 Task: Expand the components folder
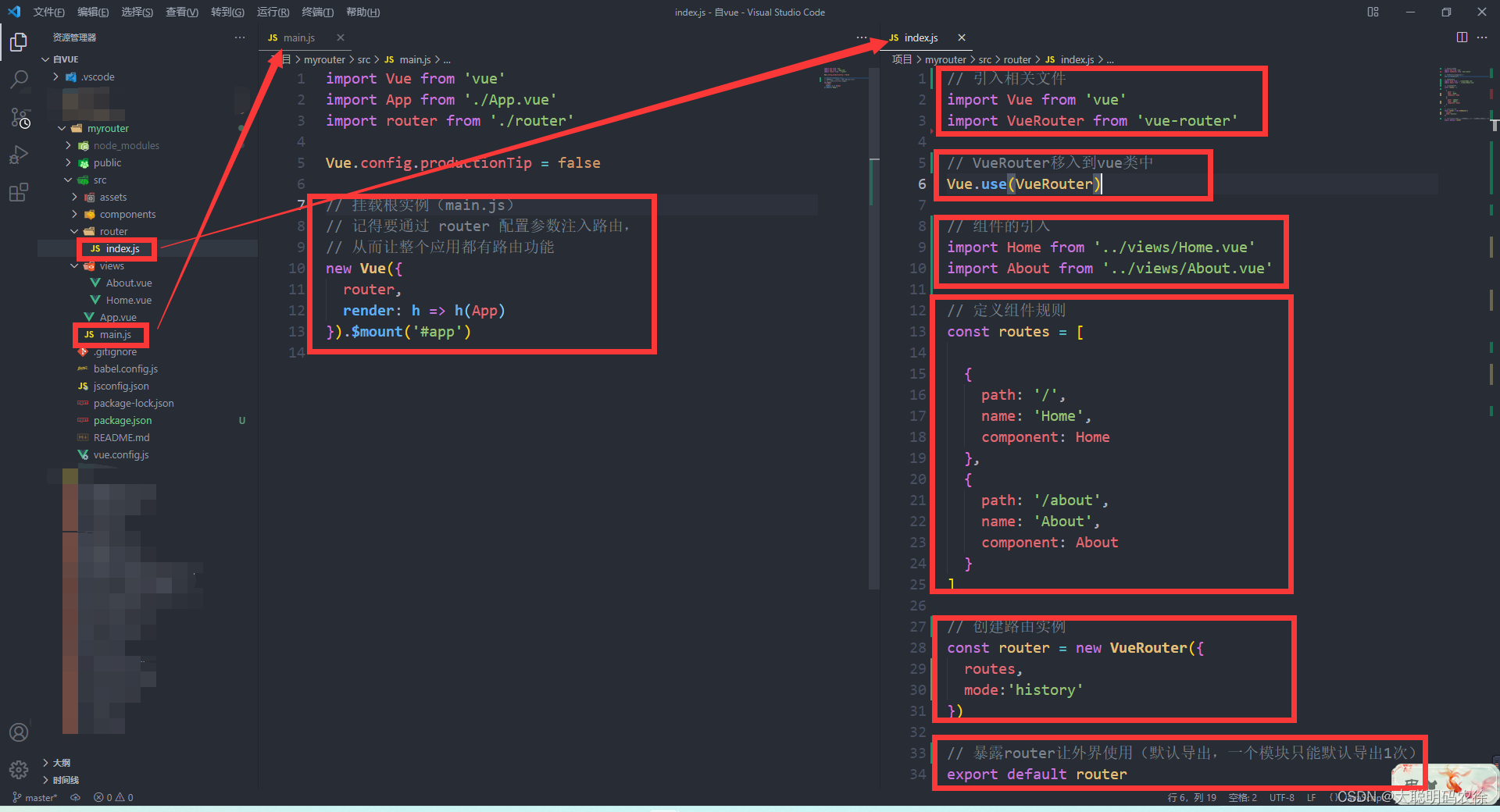tap(148, 214)
